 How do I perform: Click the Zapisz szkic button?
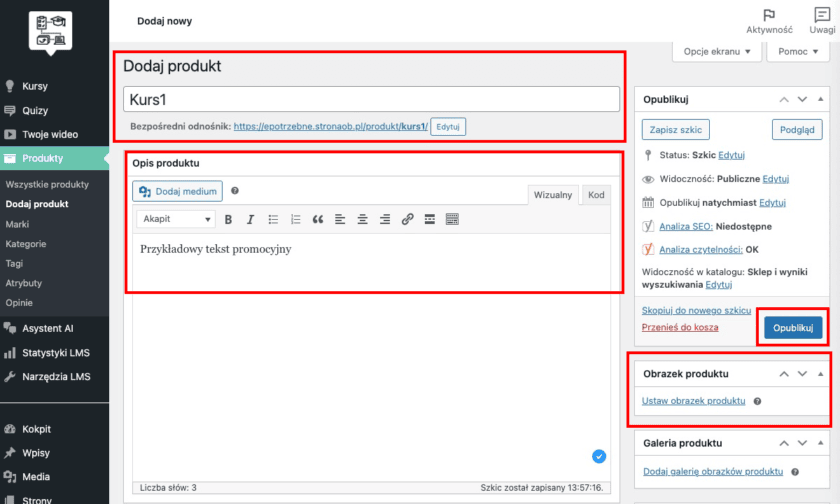676,130
